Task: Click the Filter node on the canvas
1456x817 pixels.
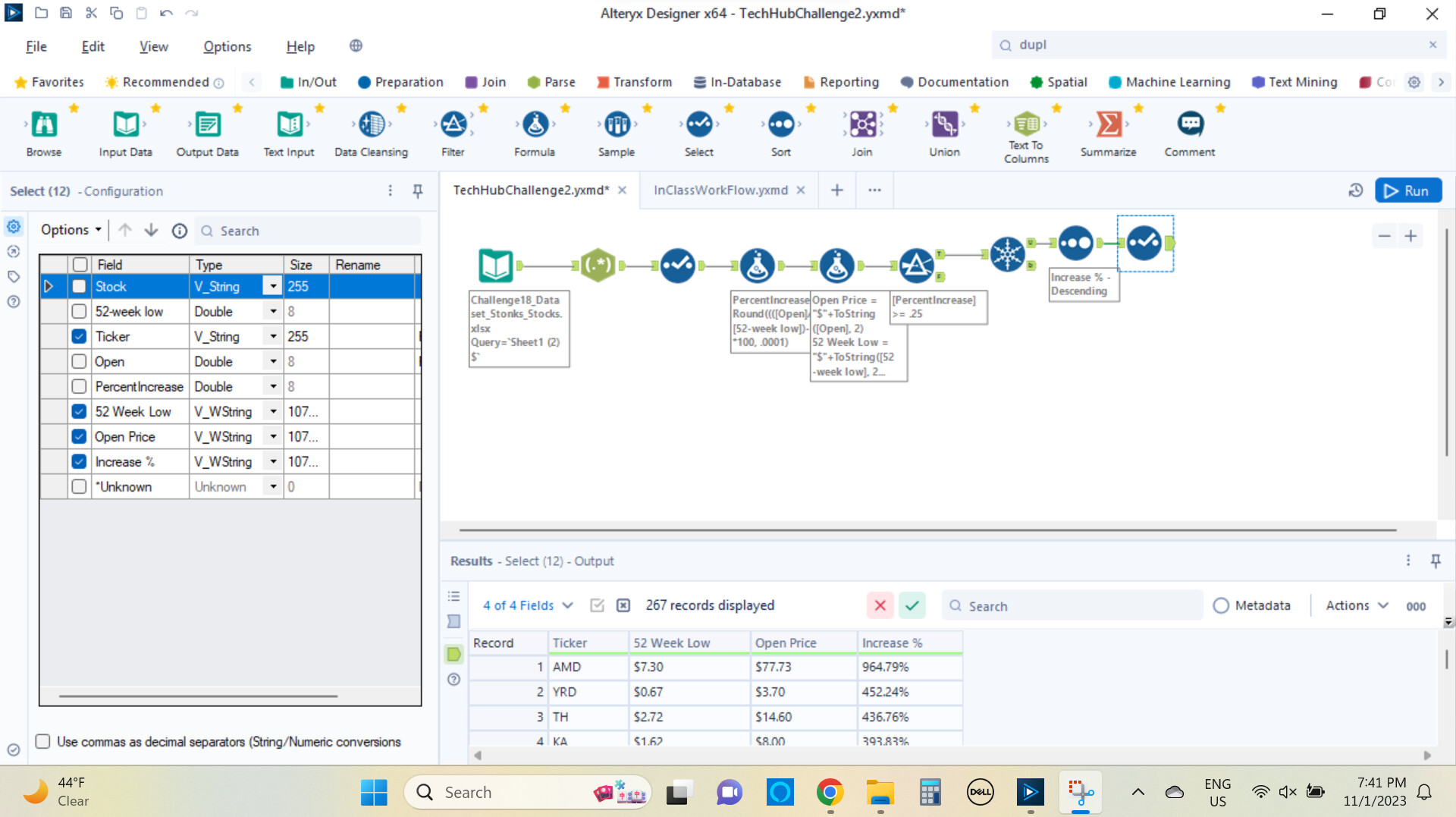Action: click(x=916, y=266)
